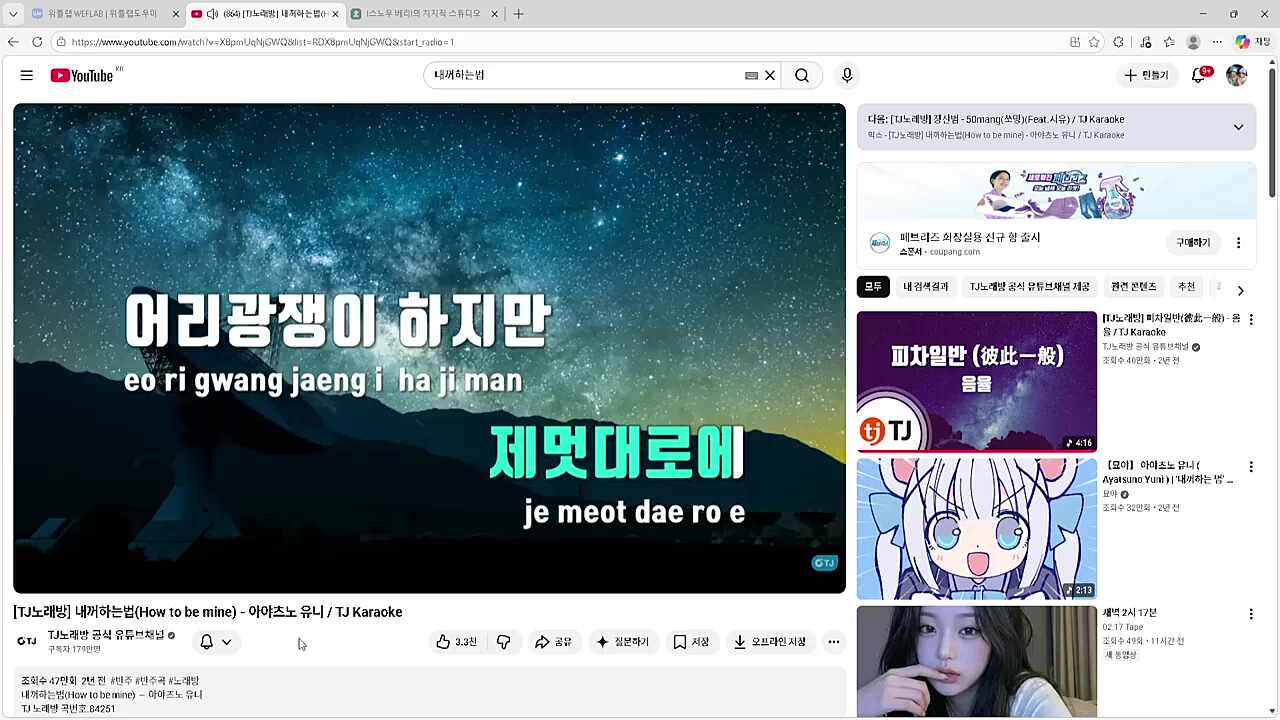
Task: Show more filter chips with the right arrow
Action: (x=1240, y=290)
